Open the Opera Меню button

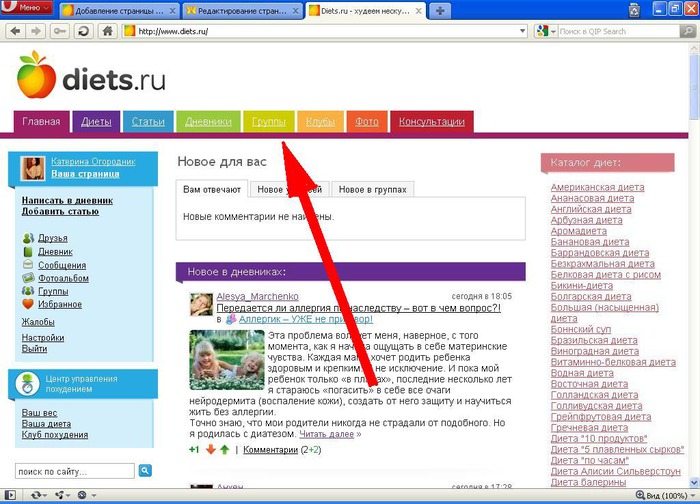pos(27,10)
